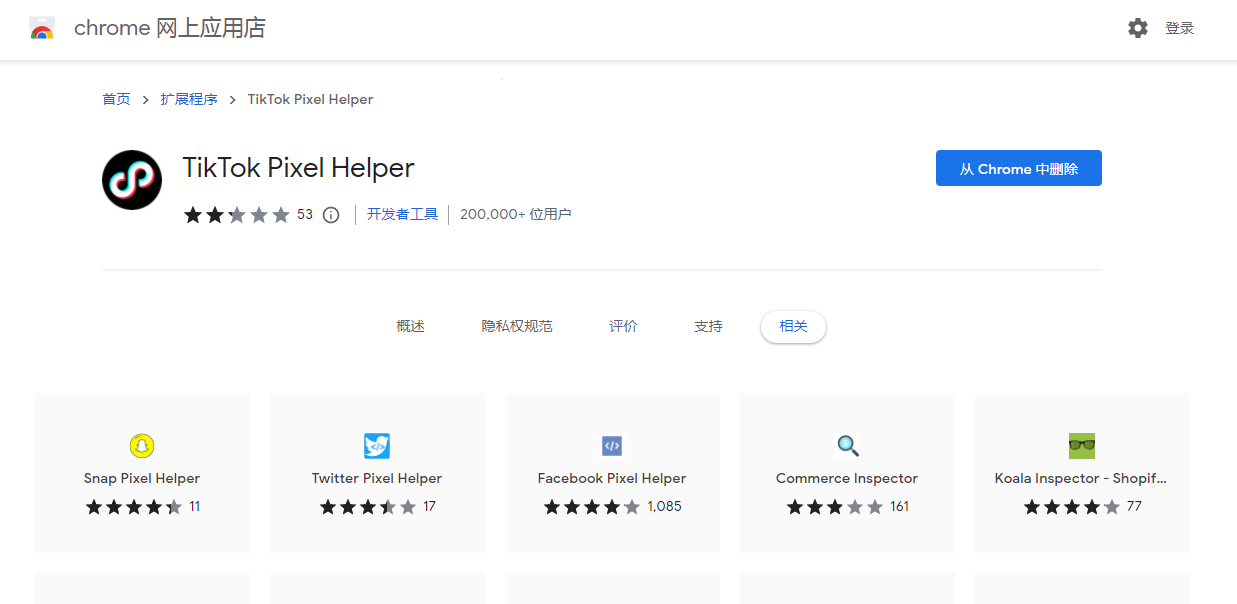Click the rating info icon beside 53
This screenshot has height=604, width=1237.
331,215
